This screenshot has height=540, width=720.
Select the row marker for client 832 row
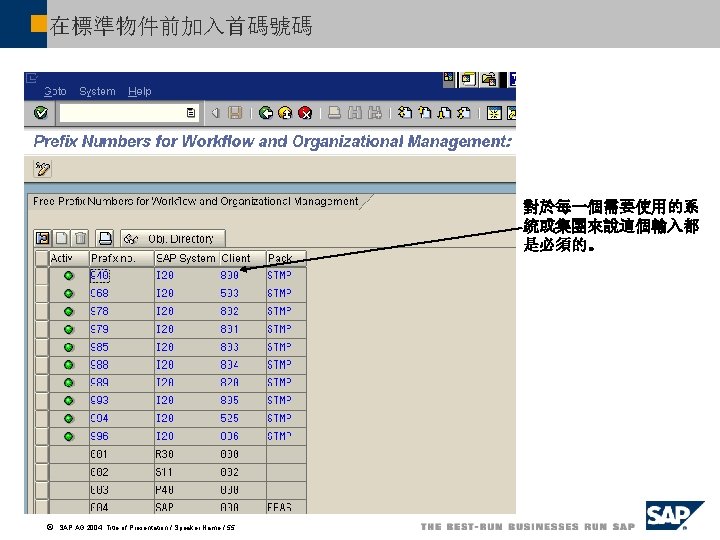pos(42,311)
